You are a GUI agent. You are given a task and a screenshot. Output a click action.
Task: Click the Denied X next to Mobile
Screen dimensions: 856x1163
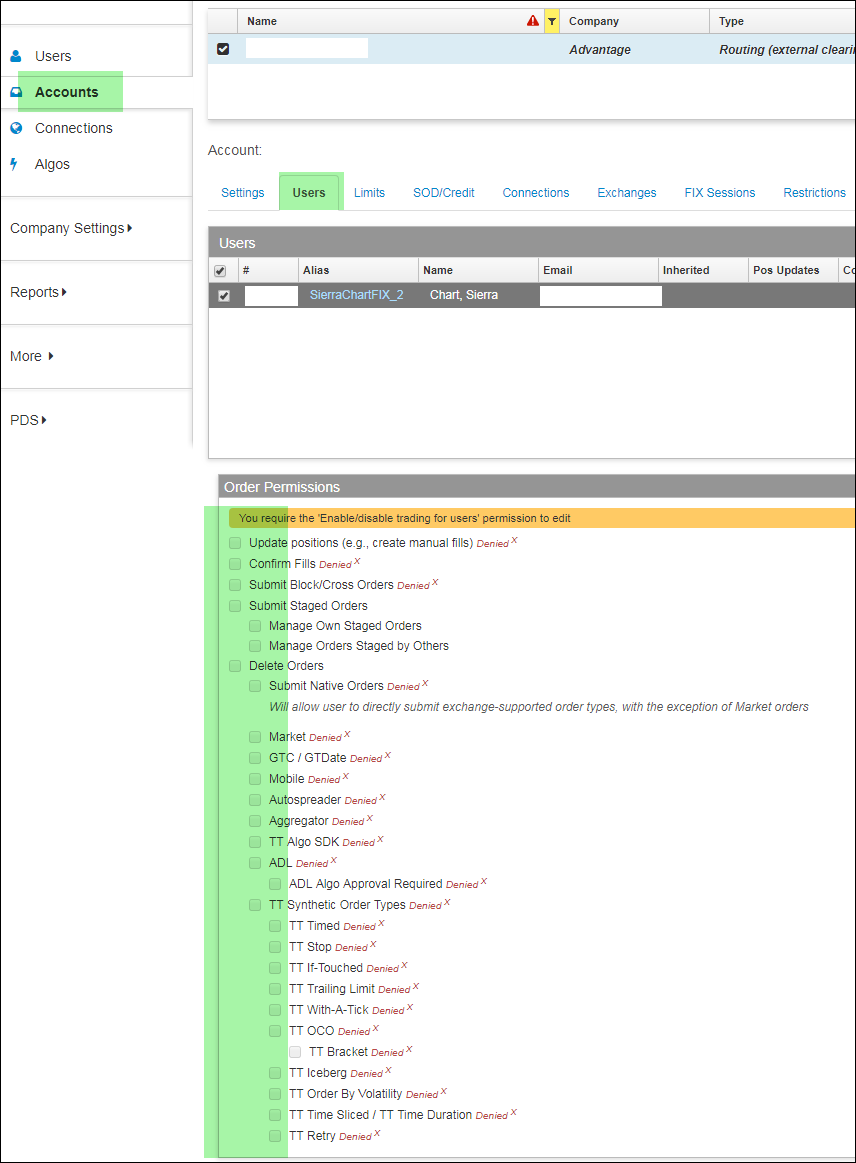[x=328, y=779]
